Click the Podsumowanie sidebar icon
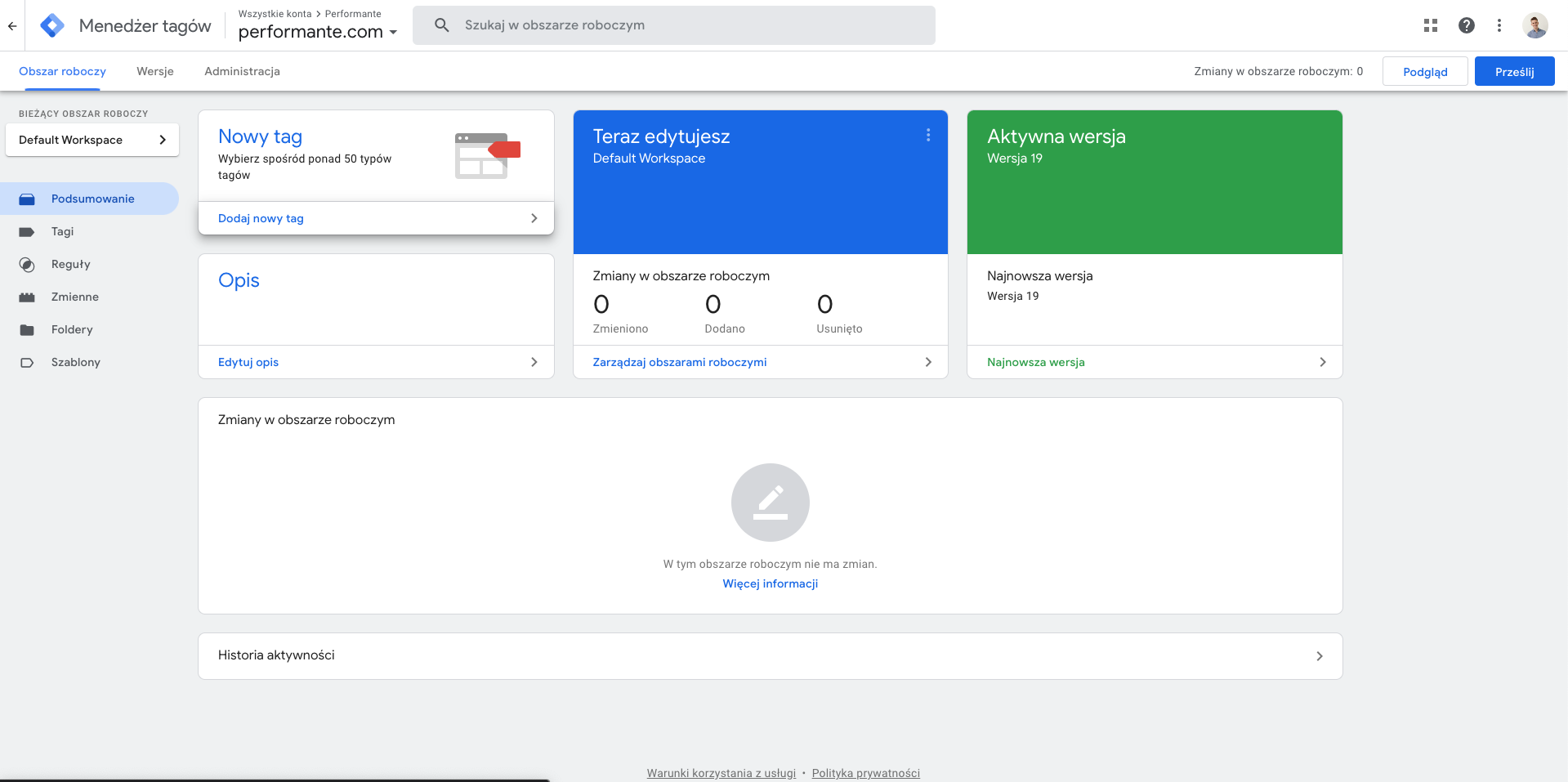 point(27,199)
